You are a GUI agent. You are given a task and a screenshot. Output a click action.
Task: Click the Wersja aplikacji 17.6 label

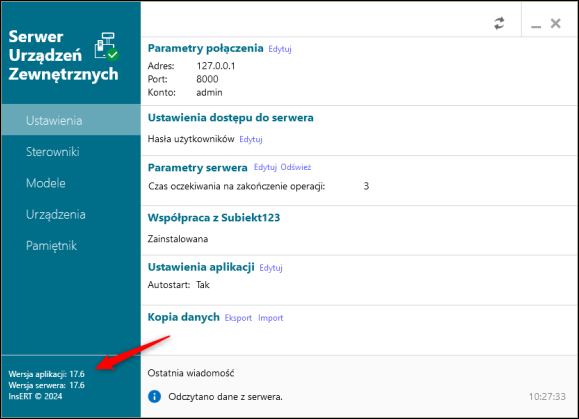pyautogui.click(x=47, y=374)
